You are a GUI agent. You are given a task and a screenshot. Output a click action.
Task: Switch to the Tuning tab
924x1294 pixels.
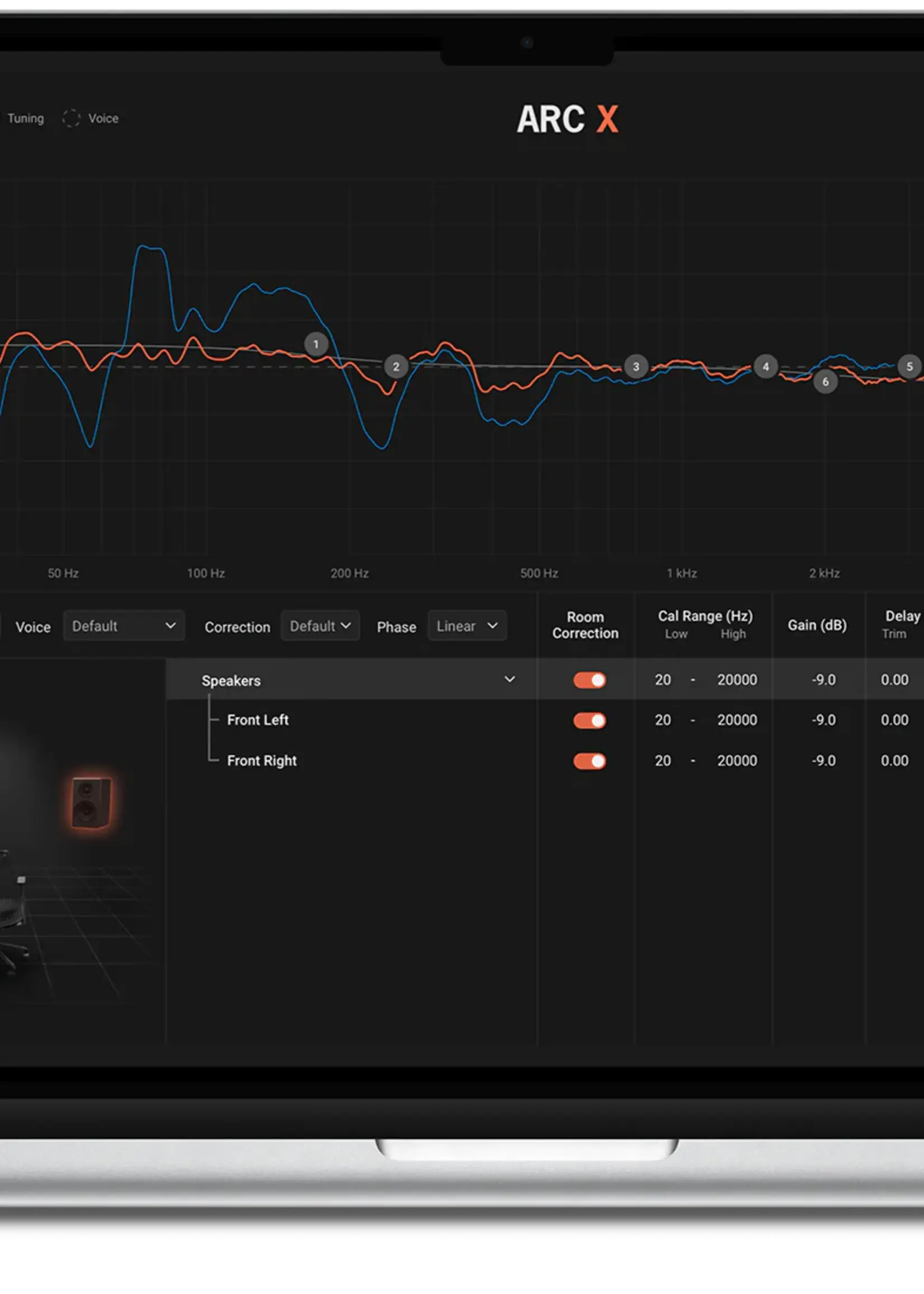click(25, 119)
